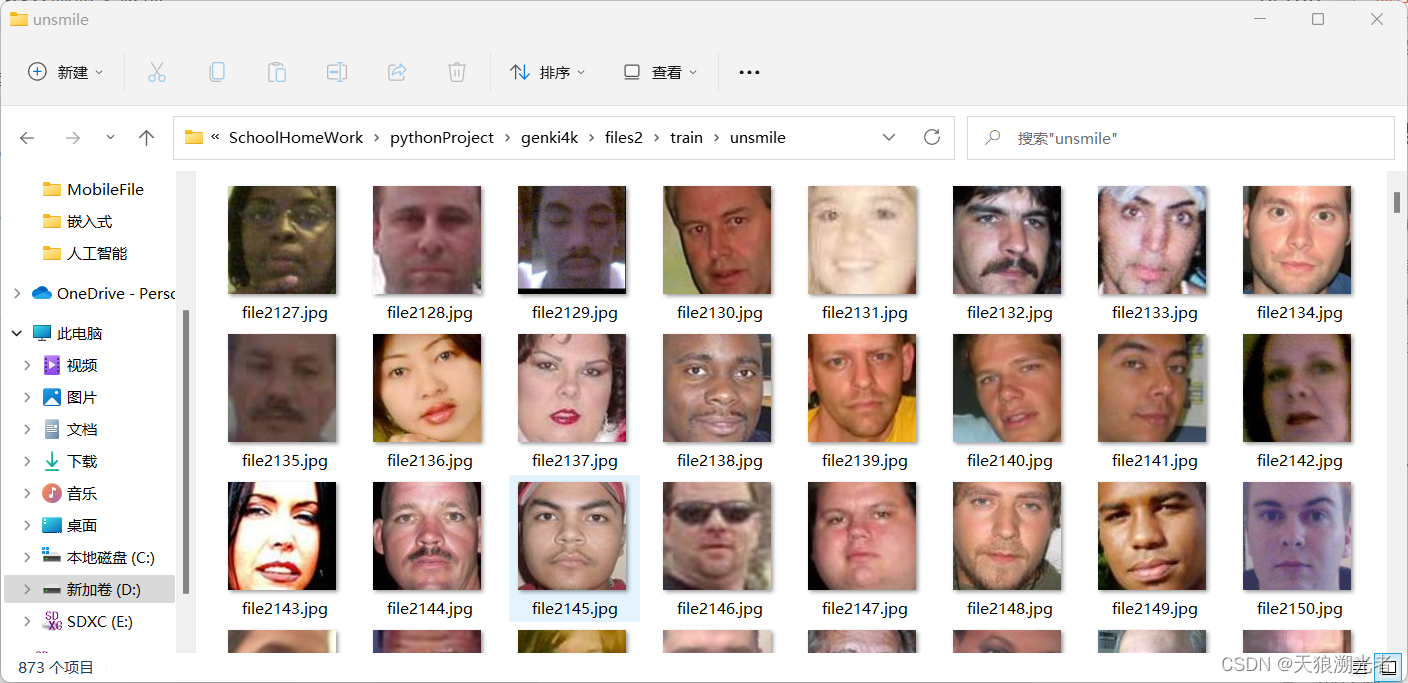Screen dimensions: 1408x683
Task: Click the Share icon in toolbar
Action: point(397,72)
